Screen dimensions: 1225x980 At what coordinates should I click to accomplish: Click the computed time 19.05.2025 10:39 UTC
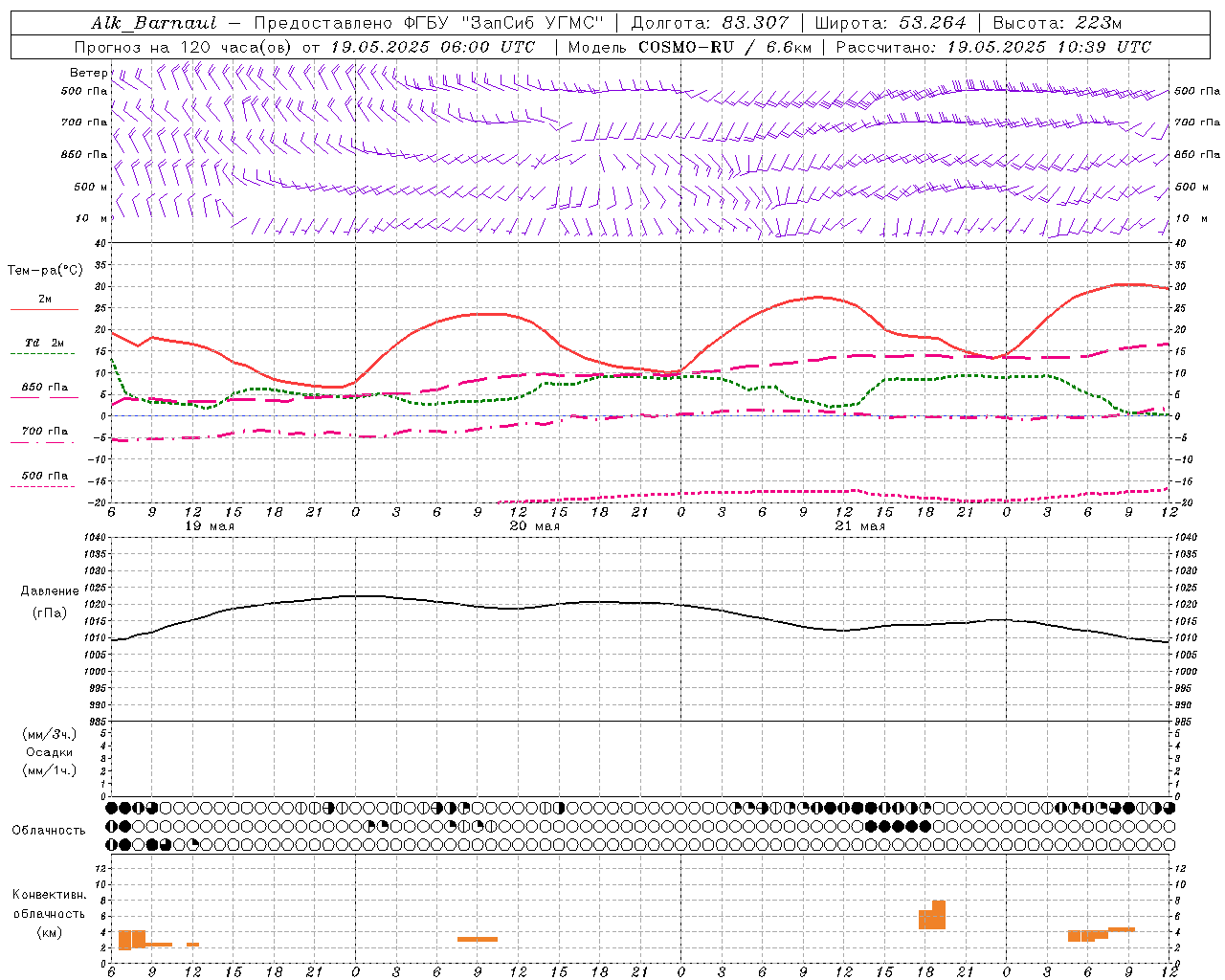(x=1049, y=47)
